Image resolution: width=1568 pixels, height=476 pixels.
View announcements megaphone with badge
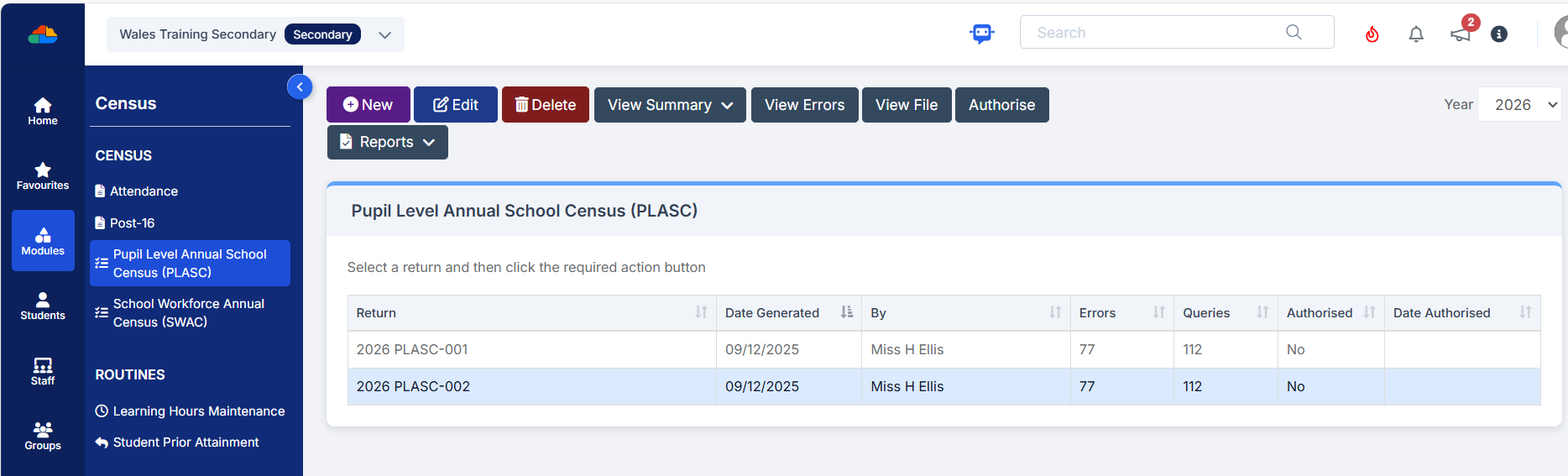(1461, 34)
